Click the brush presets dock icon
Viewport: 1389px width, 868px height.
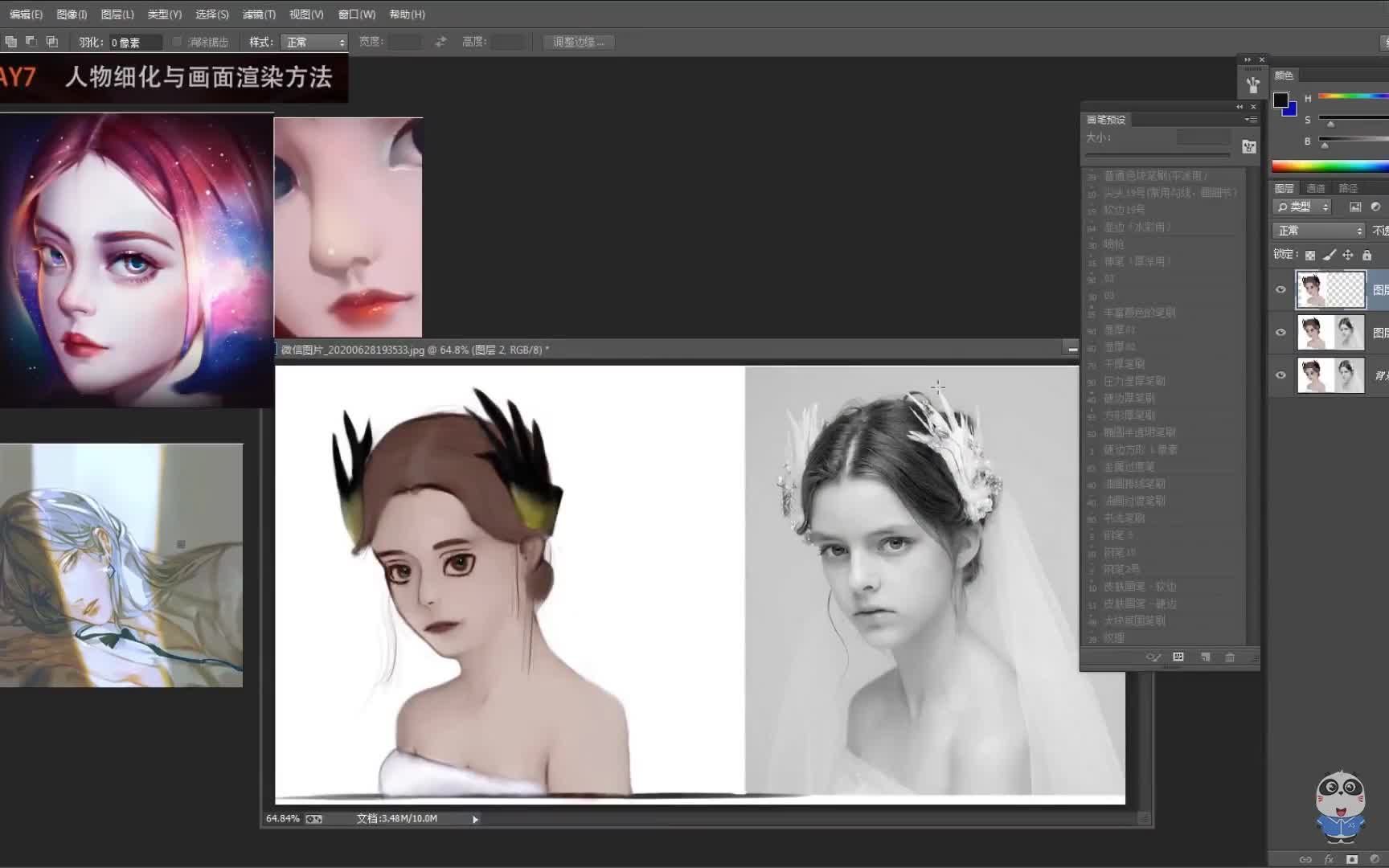tap(1252, 84)
